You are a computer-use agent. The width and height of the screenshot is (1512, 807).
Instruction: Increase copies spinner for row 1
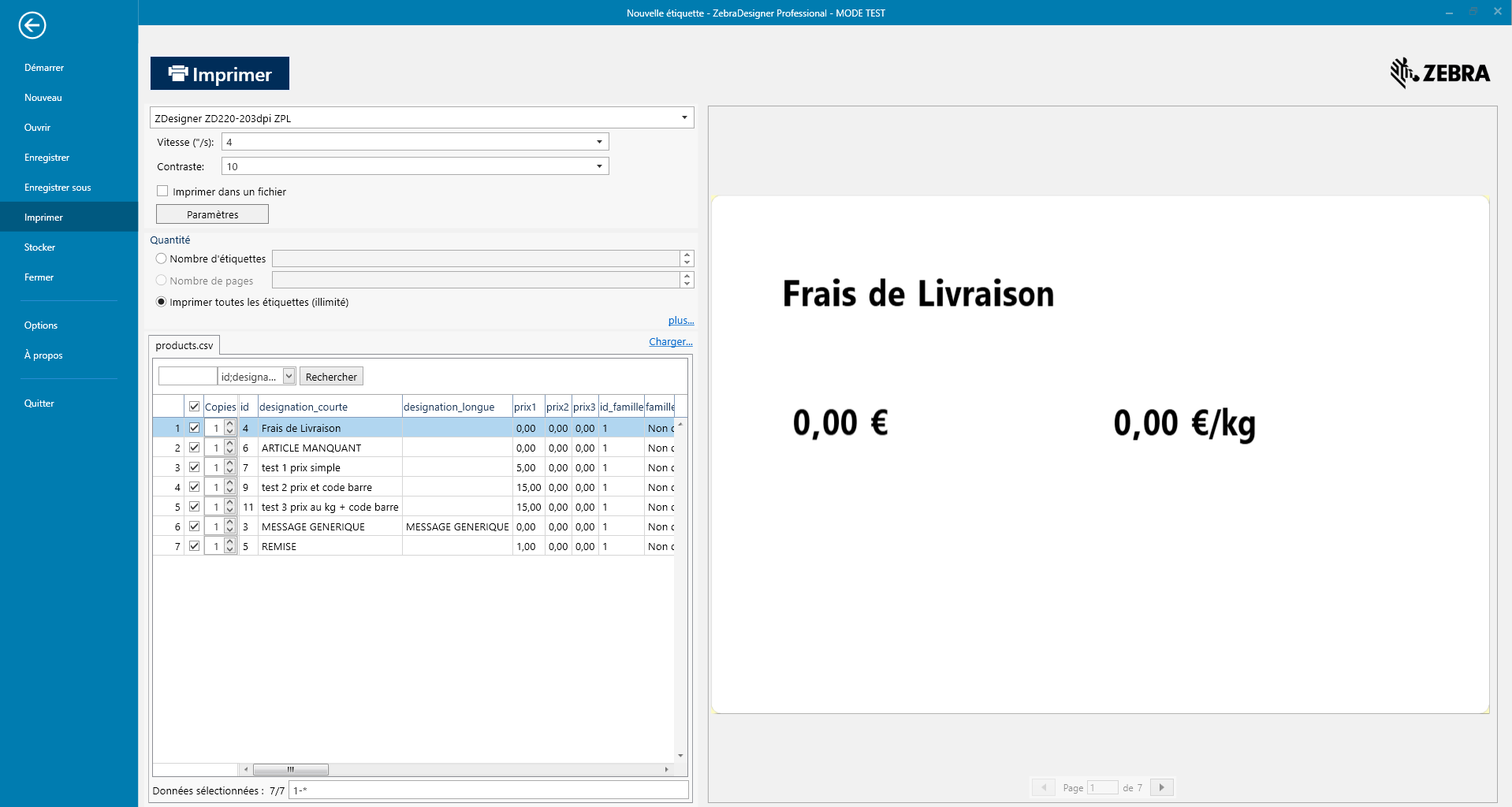pos(230,424)
